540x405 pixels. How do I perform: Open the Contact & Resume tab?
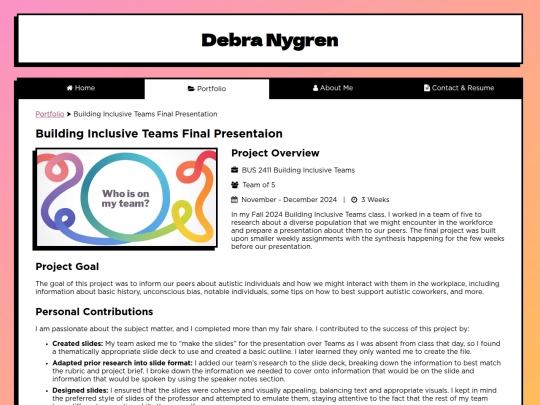[459, 88]
